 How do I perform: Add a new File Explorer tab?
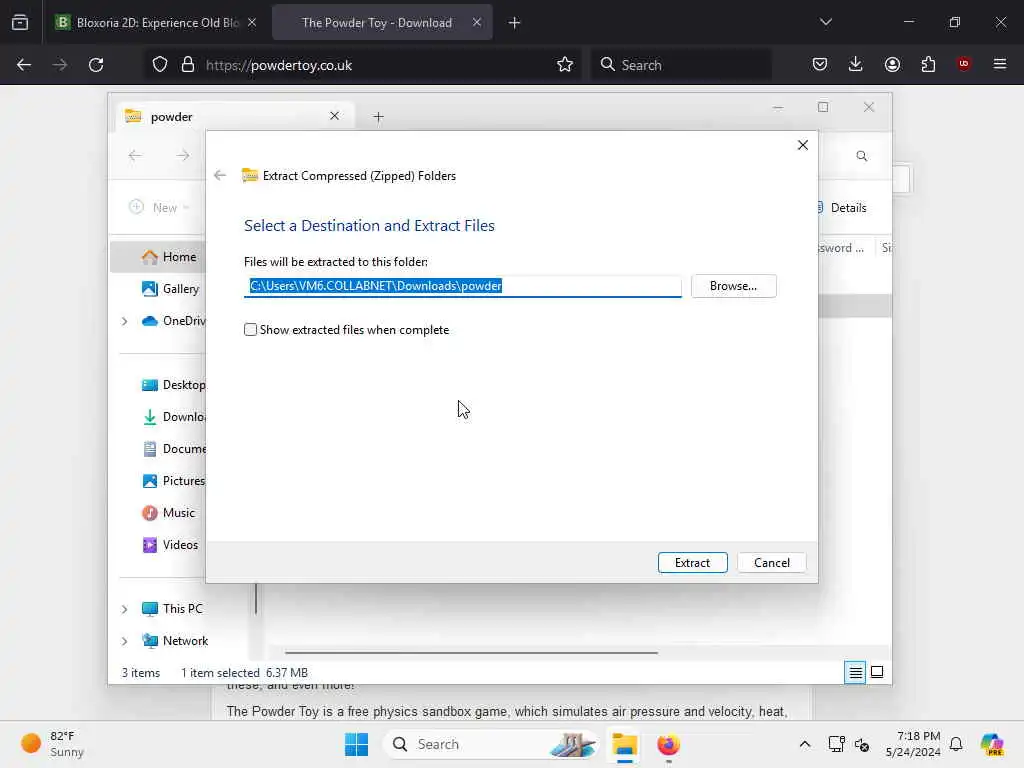coord(378,117)
